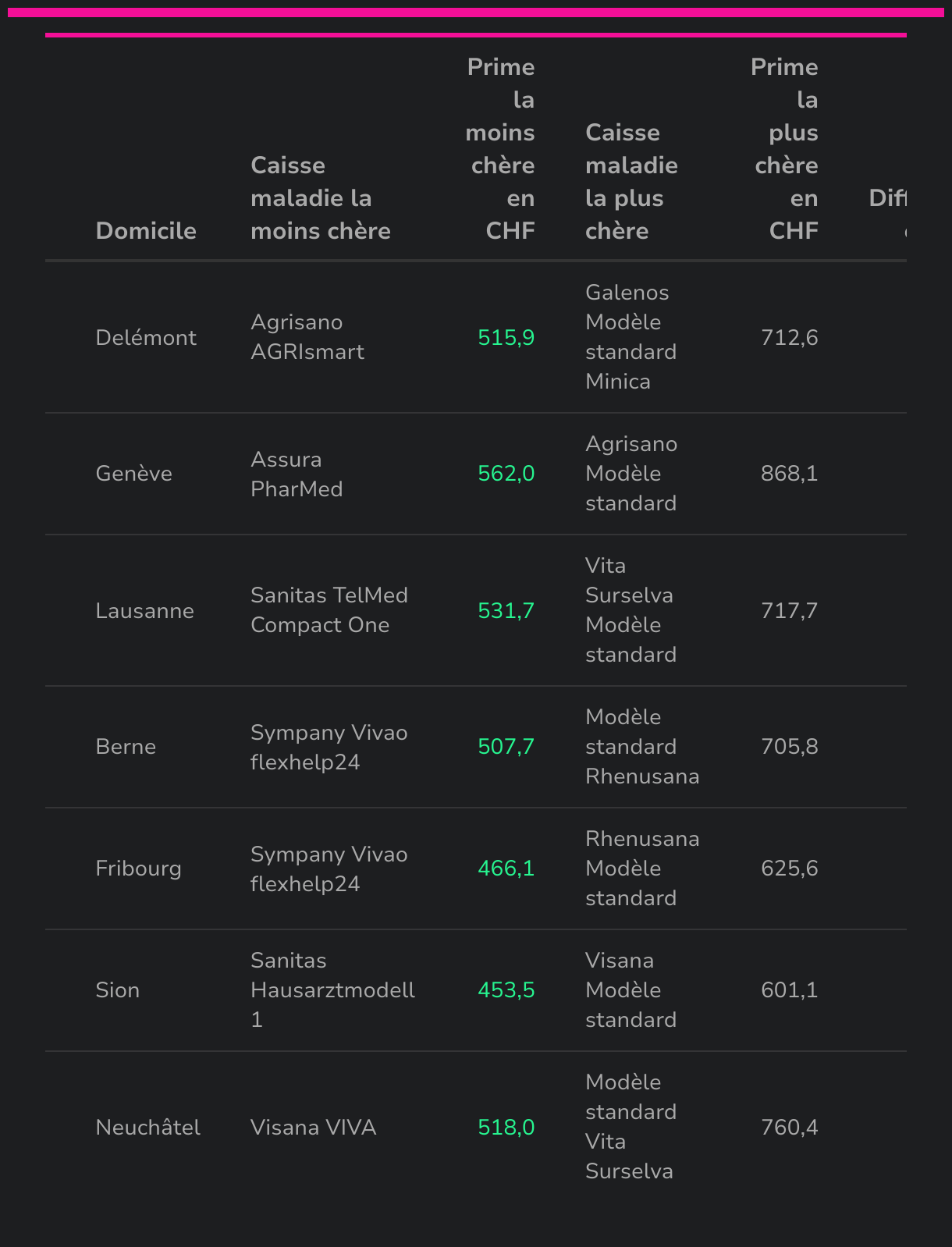Click the 'Caisse maladie la plus chère' header

pyautogui.click(x=631, y=182)
